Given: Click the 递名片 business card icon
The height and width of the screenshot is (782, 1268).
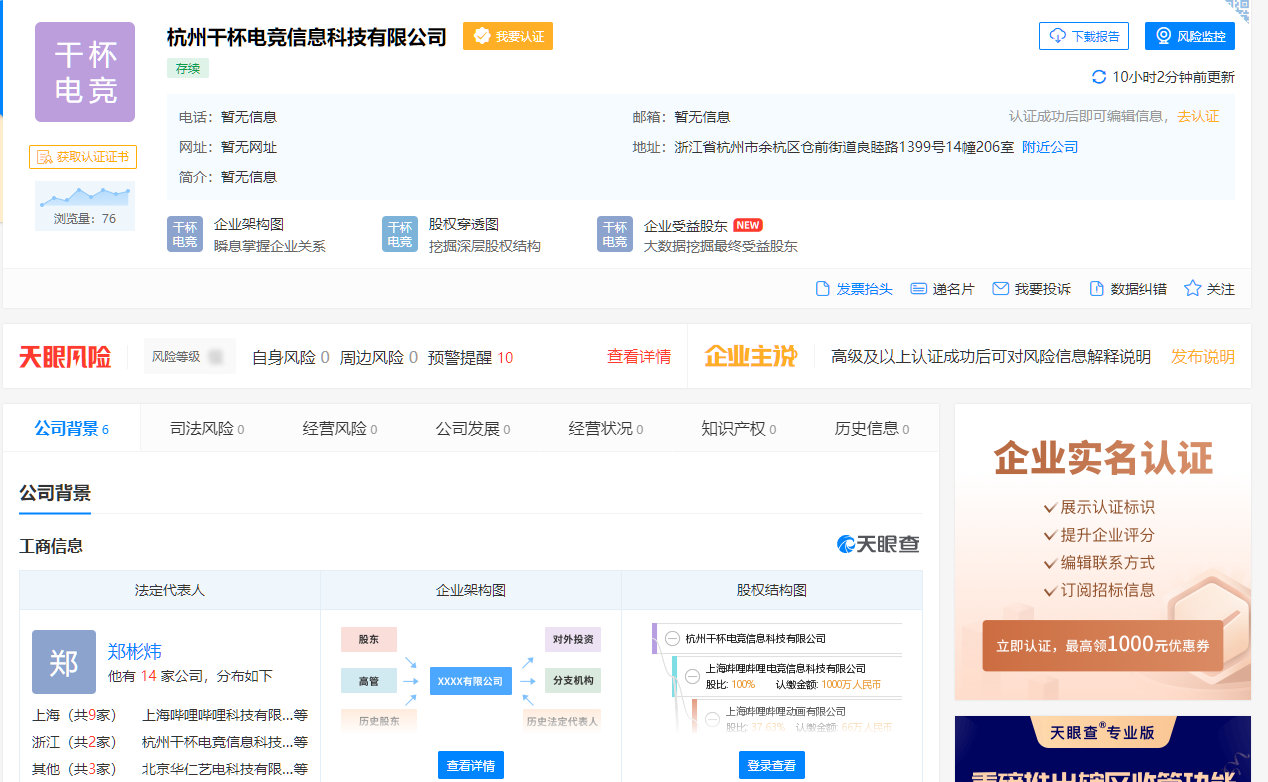Looking at the screenshot, I should [x=919, y=289].
